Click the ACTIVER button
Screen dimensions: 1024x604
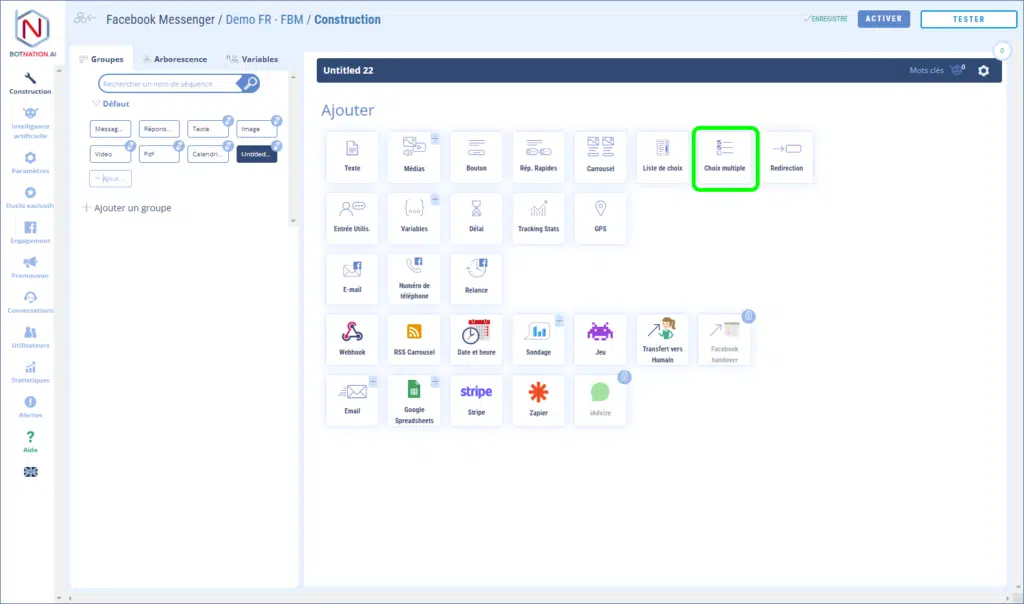[x=883, y=19]
